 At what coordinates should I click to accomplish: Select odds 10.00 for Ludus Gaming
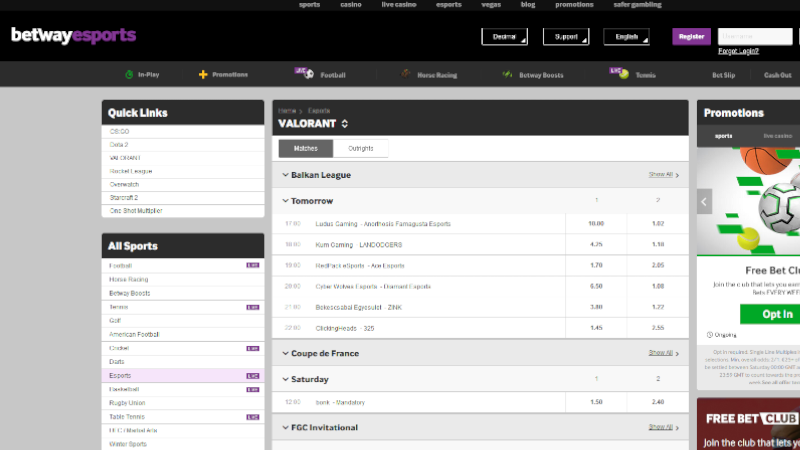click(x=596, y=223)
